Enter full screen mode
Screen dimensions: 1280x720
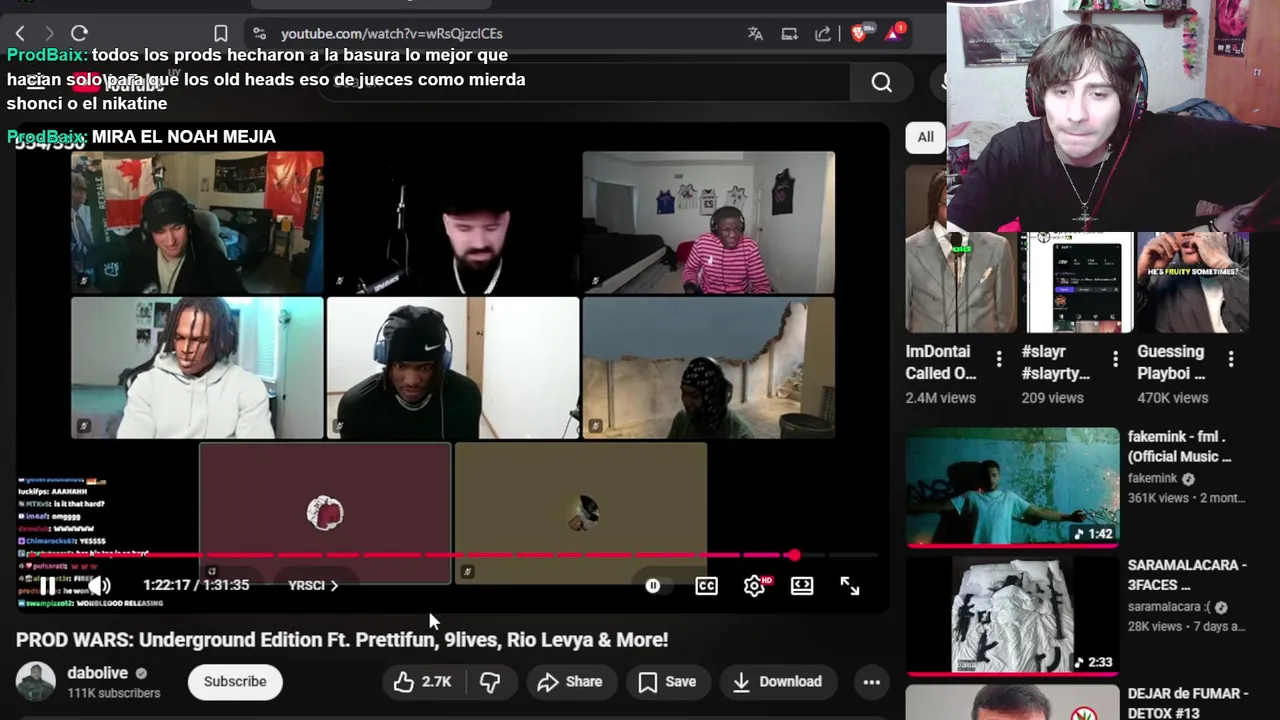coord(849,586)
